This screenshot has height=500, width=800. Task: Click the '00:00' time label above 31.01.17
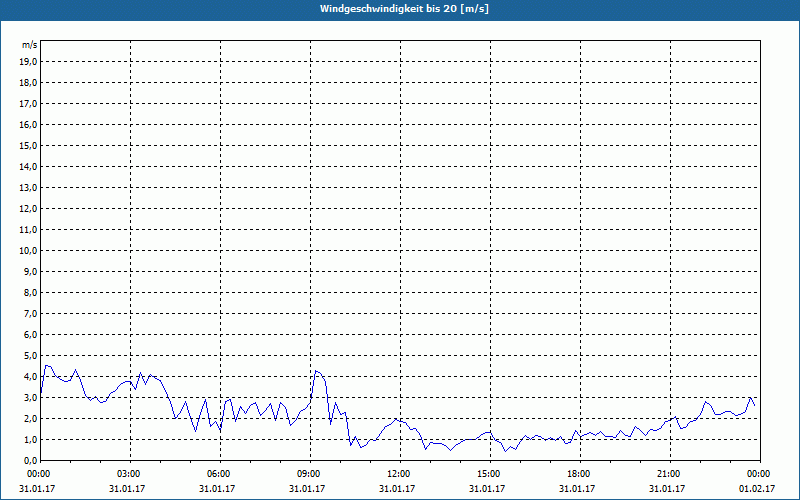click(x=38, y=474)
